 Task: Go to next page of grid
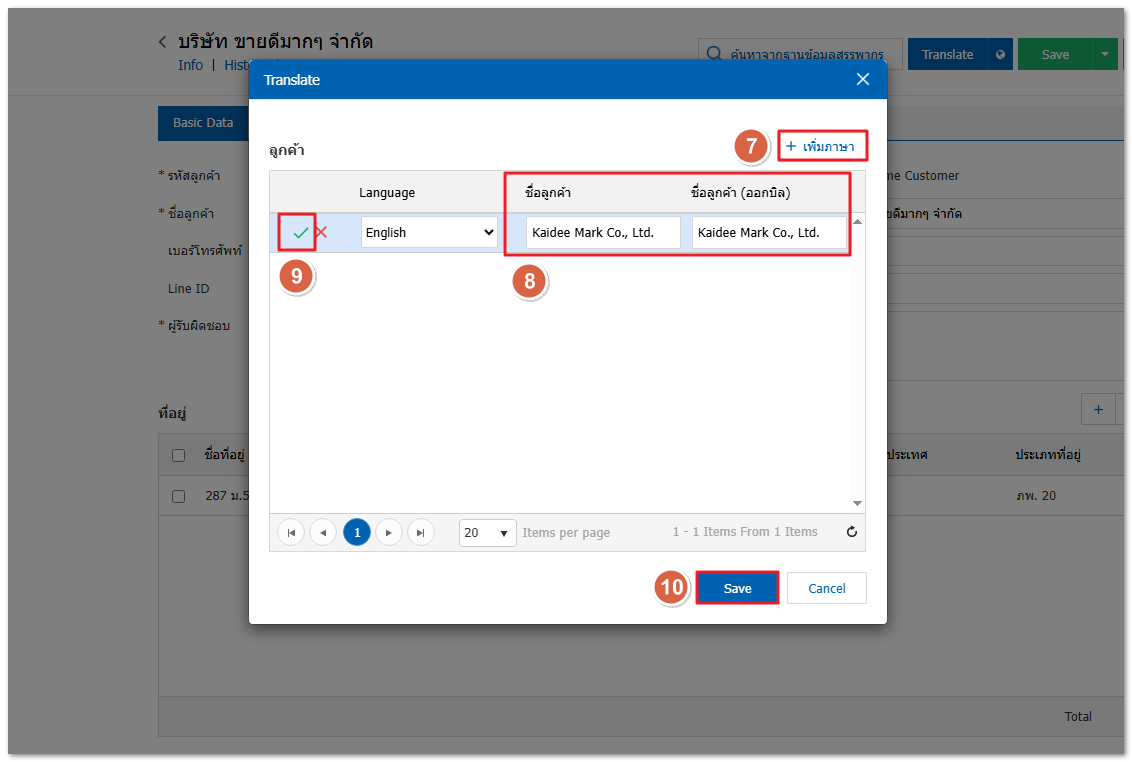(388, 533)
